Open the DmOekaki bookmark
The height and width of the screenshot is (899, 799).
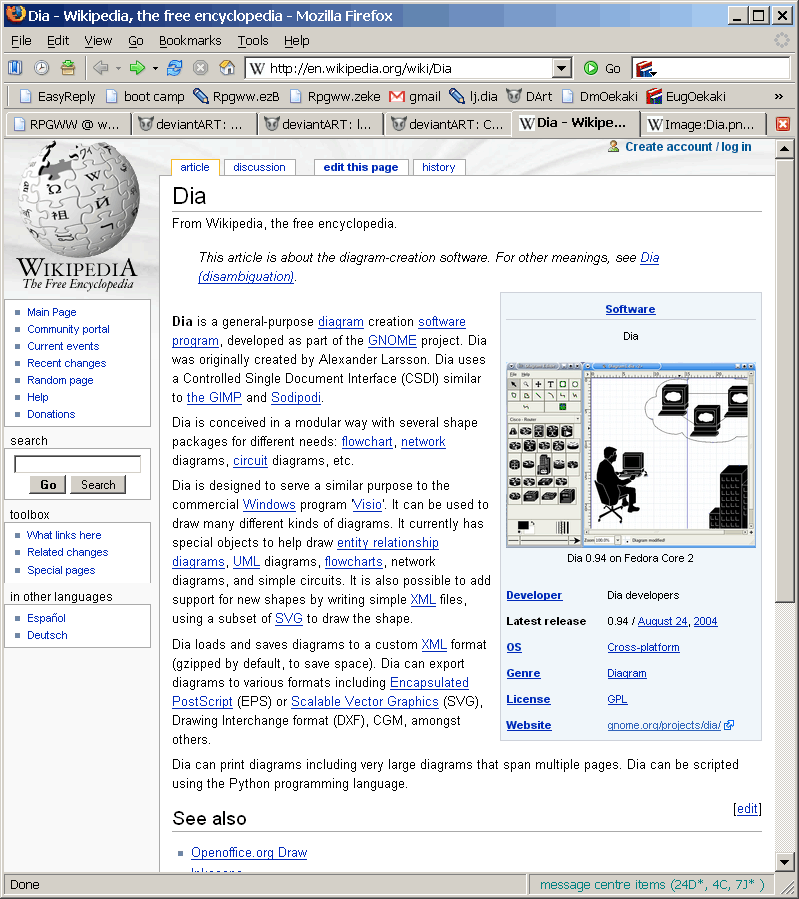click(x=600, y=96)
